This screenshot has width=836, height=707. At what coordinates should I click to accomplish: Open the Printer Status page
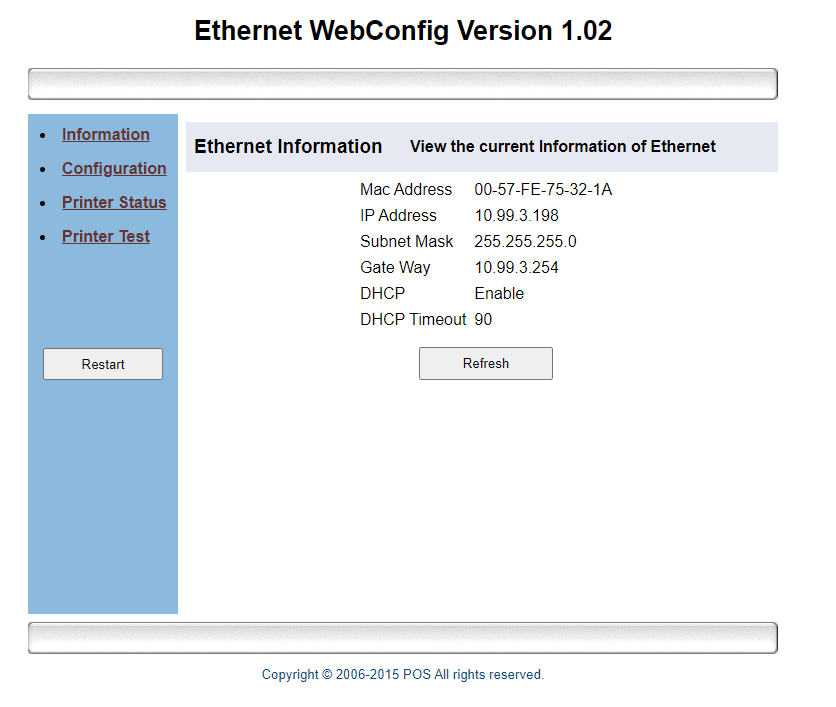[114, 203]
